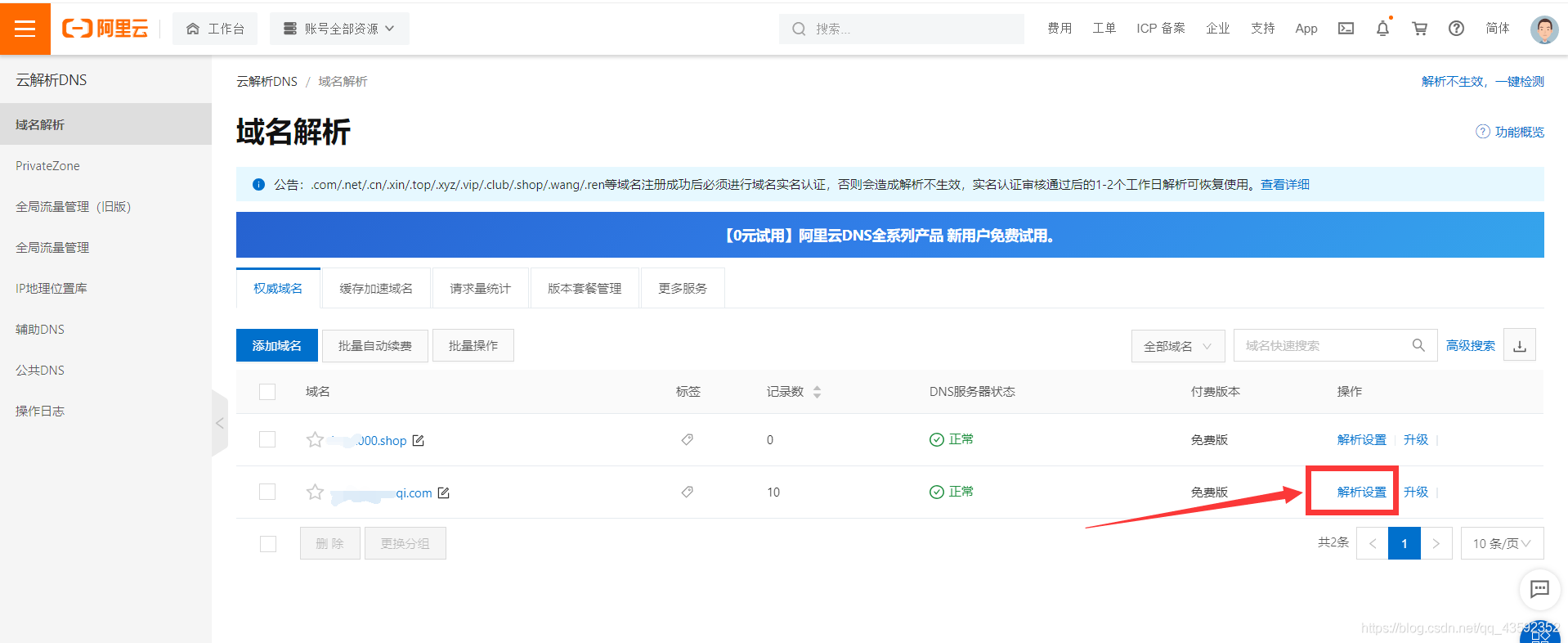The width and height of the screenshot is (1568, 643).
Task: Click 查看详细 in the announcement
Action: [1285, 184]
